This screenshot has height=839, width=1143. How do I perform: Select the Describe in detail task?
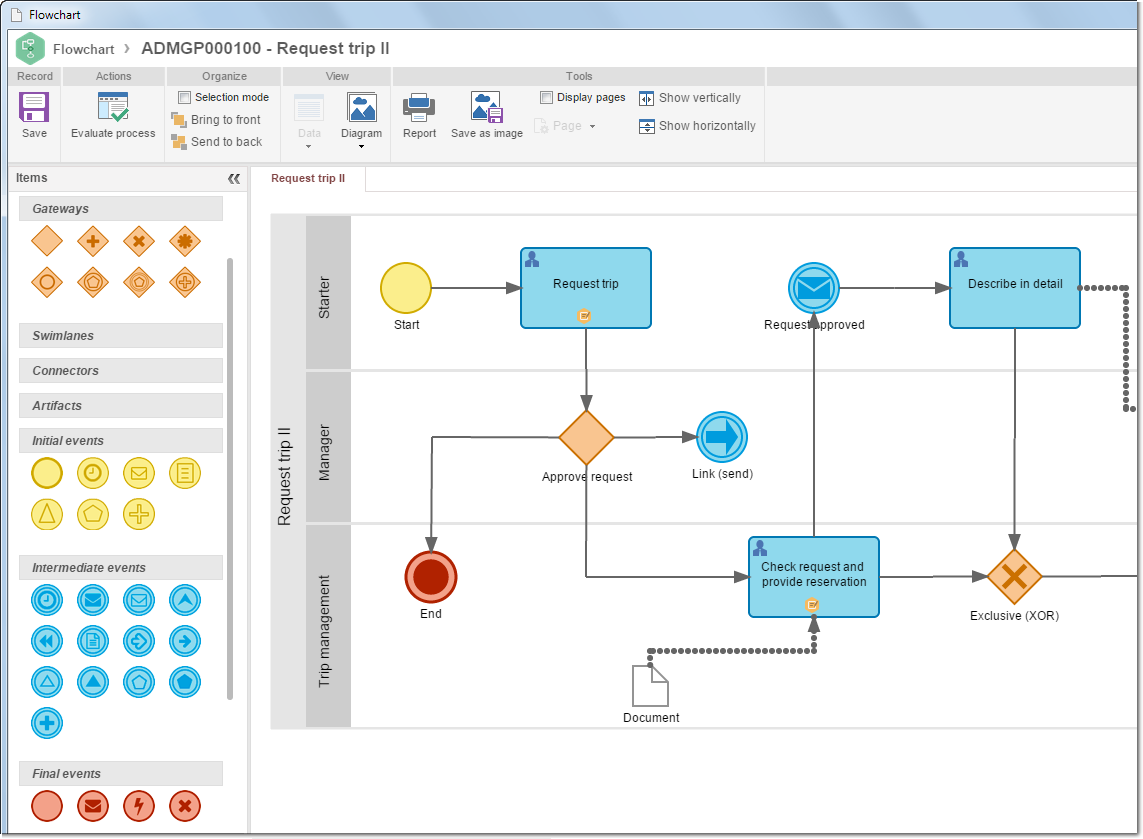pyautogui.click(x=1015, y=288)
